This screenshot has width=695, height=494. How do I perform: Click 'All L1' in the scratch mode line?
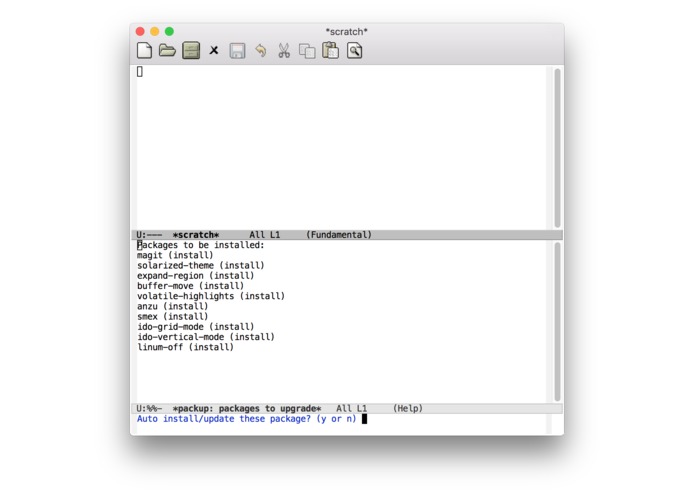tap(265, 235)
